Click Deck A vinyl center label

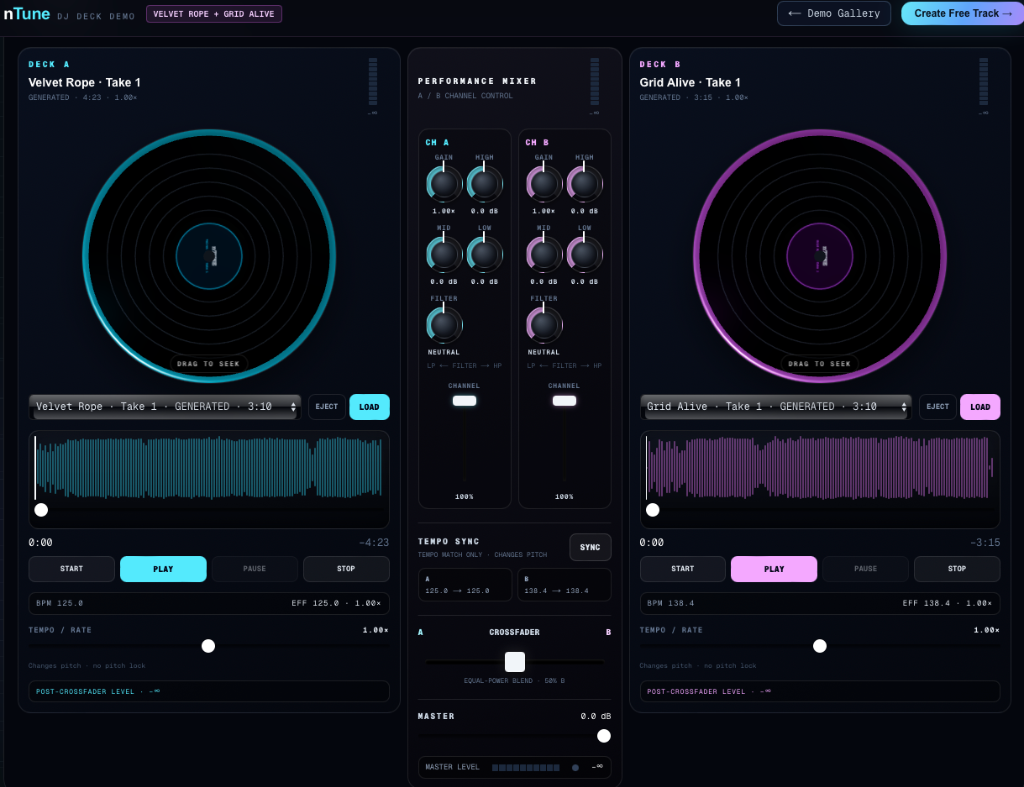209,256
